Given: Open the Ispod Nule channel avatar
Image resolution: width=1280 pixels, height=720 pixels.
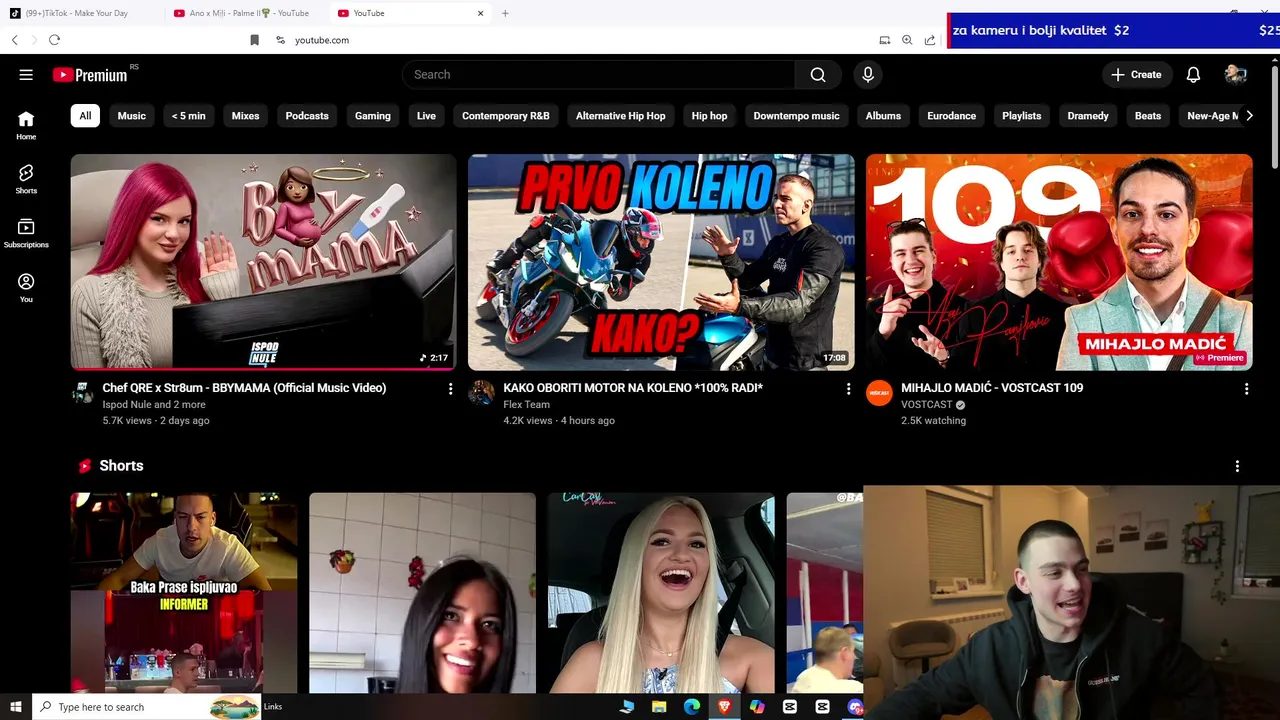Looking at the screenshot, I should tap(82, 392).
